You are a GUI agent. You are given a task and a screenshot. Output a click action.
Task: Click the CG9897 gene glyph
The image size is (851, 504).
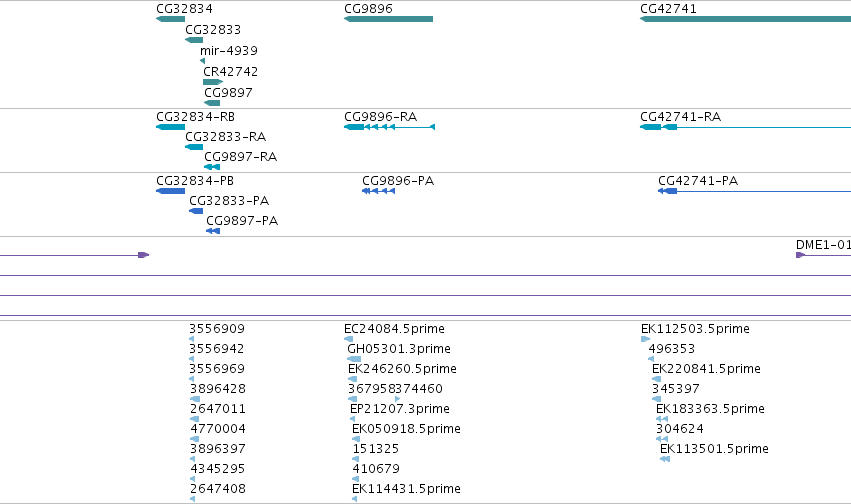pyautogui.click(x=212, y=103)
